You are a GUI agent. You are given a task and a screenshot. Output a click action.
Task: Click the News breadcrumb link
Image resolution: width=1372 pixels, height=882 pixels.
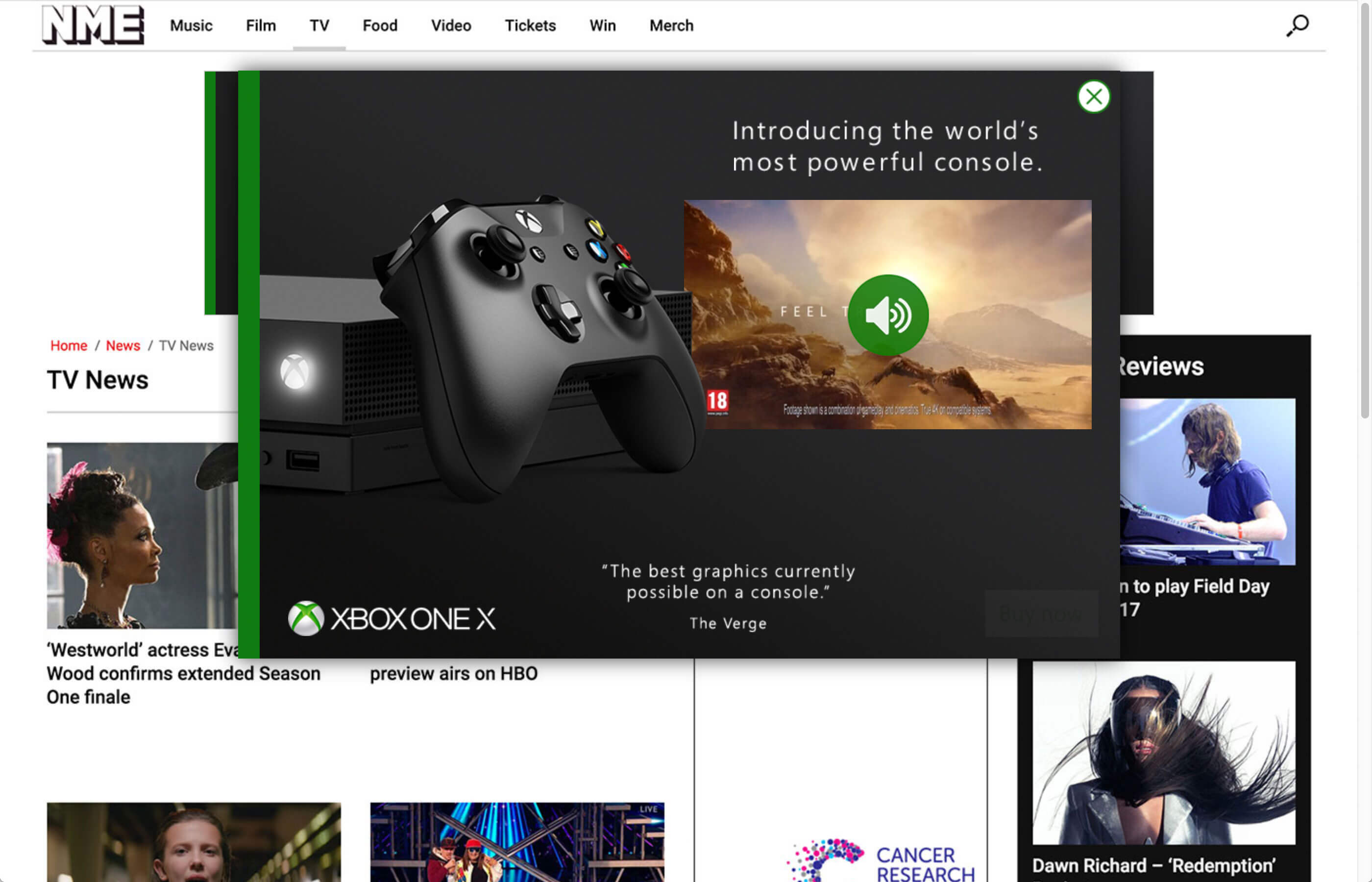[123, 346]
